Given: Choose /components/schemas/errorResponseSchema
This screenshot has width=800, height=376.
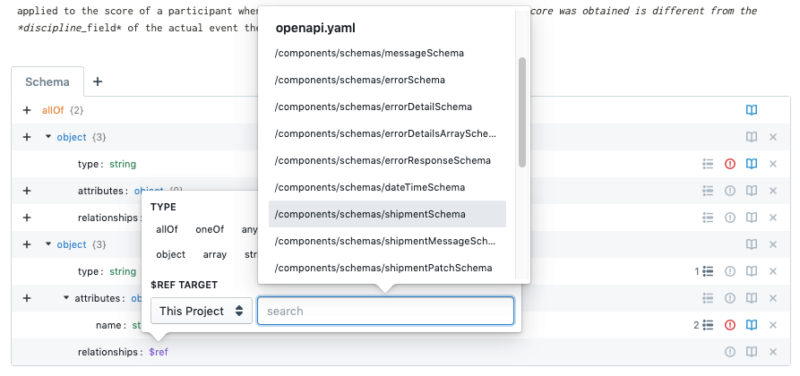Looking at the screenshot, I should (x=387, y=161).
